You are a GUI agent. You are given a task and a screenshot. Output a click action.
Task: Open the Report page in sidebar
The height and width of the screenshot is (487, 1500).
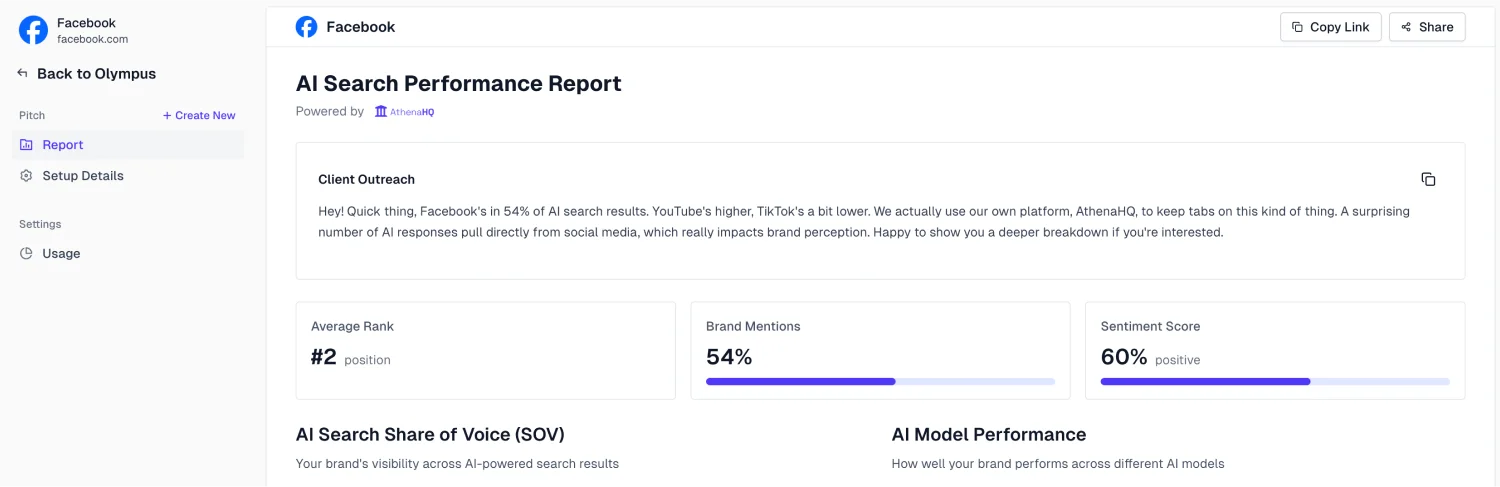63,145
